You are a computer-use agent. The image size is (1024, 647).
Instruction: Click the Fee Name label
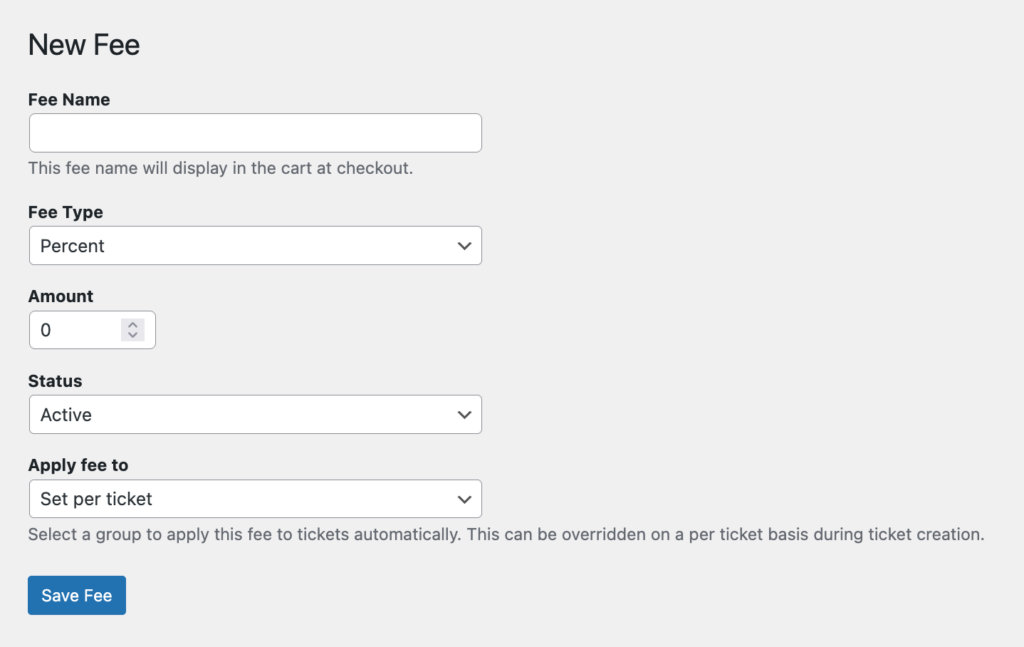click(69, 100)
